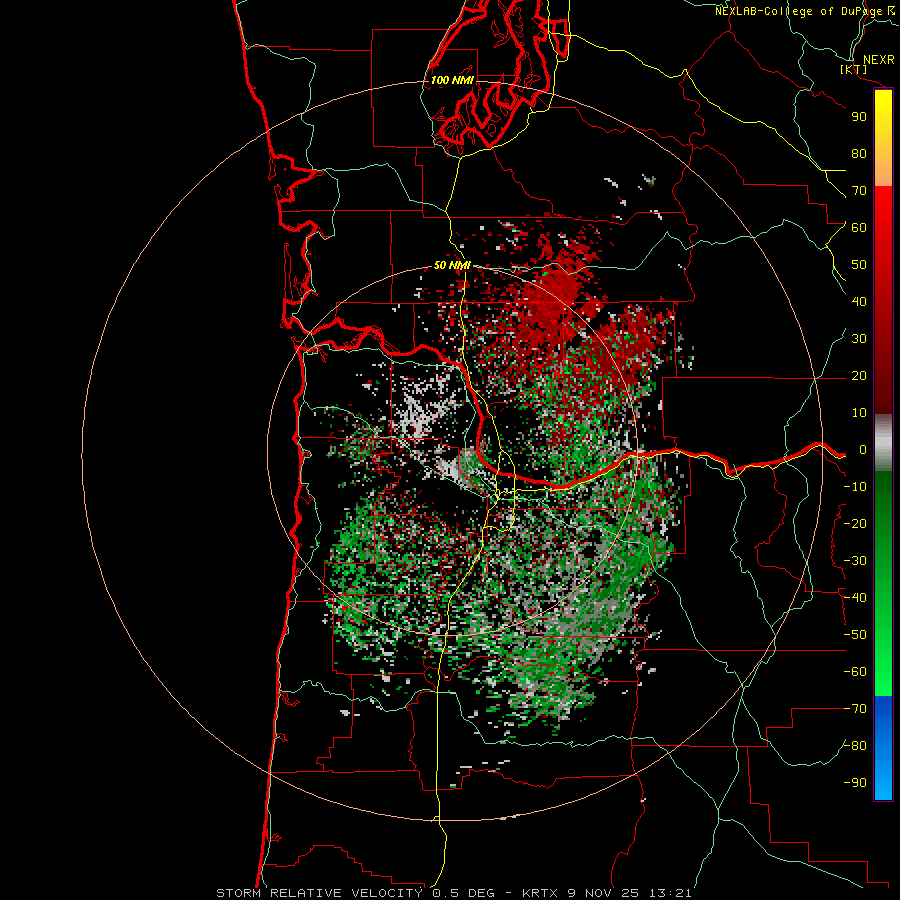This screenshot has width=900, height=900.
Task: Click STORM RELATIVE VELOCITY in the caption
Action: point(318,893)
